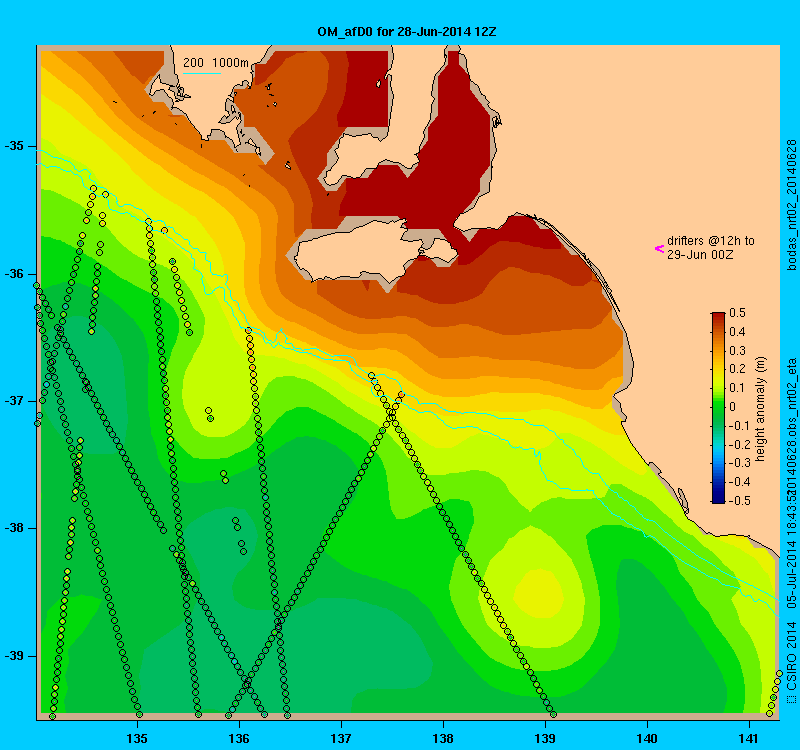Click the '0.3' colorbar tick label
Viewport: 800px width, 750px height.
pyautogui.click(x=737, y=351)
